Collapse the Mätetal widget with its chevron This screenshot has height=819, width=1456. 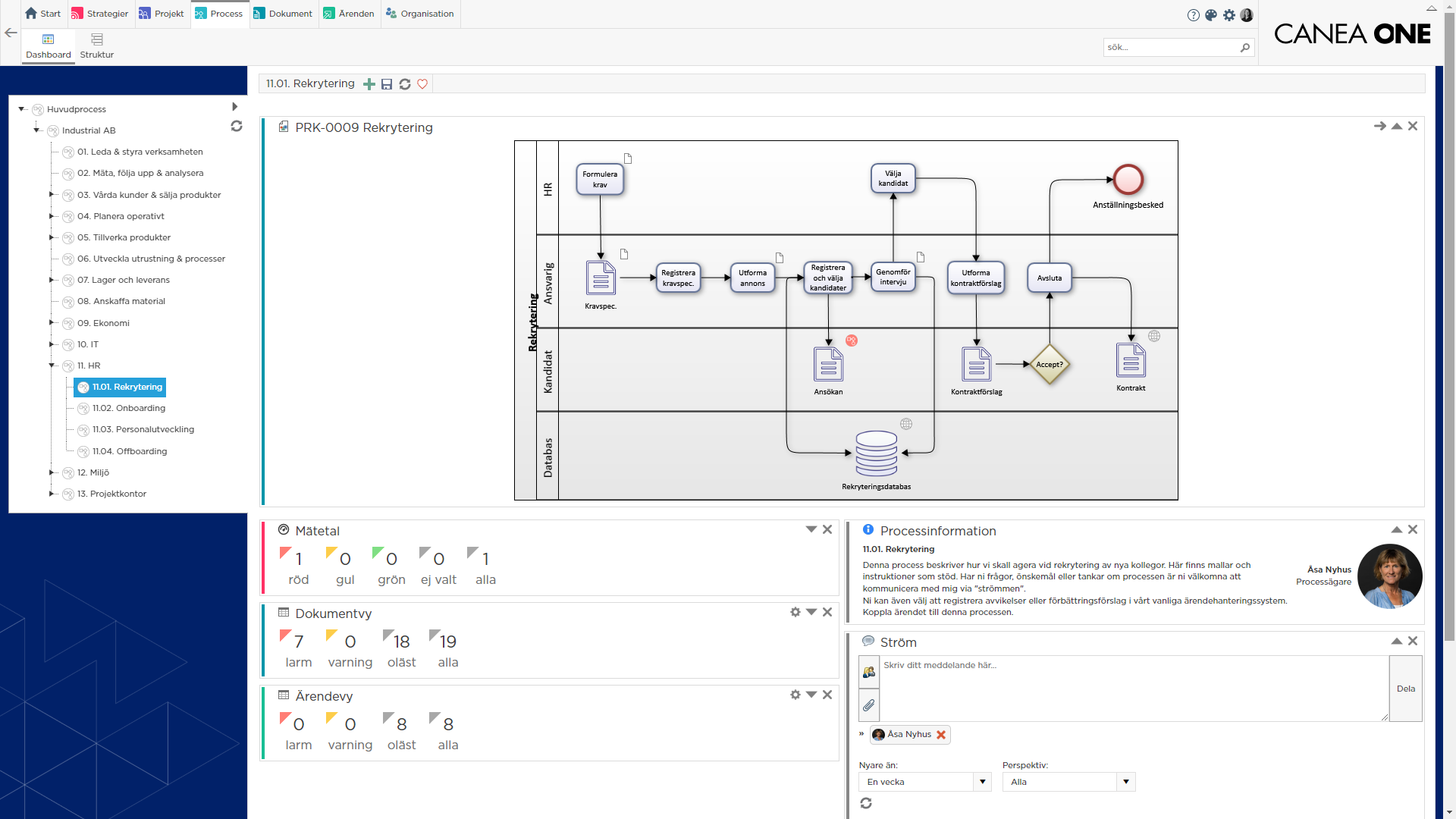click(x=811, y=529)
